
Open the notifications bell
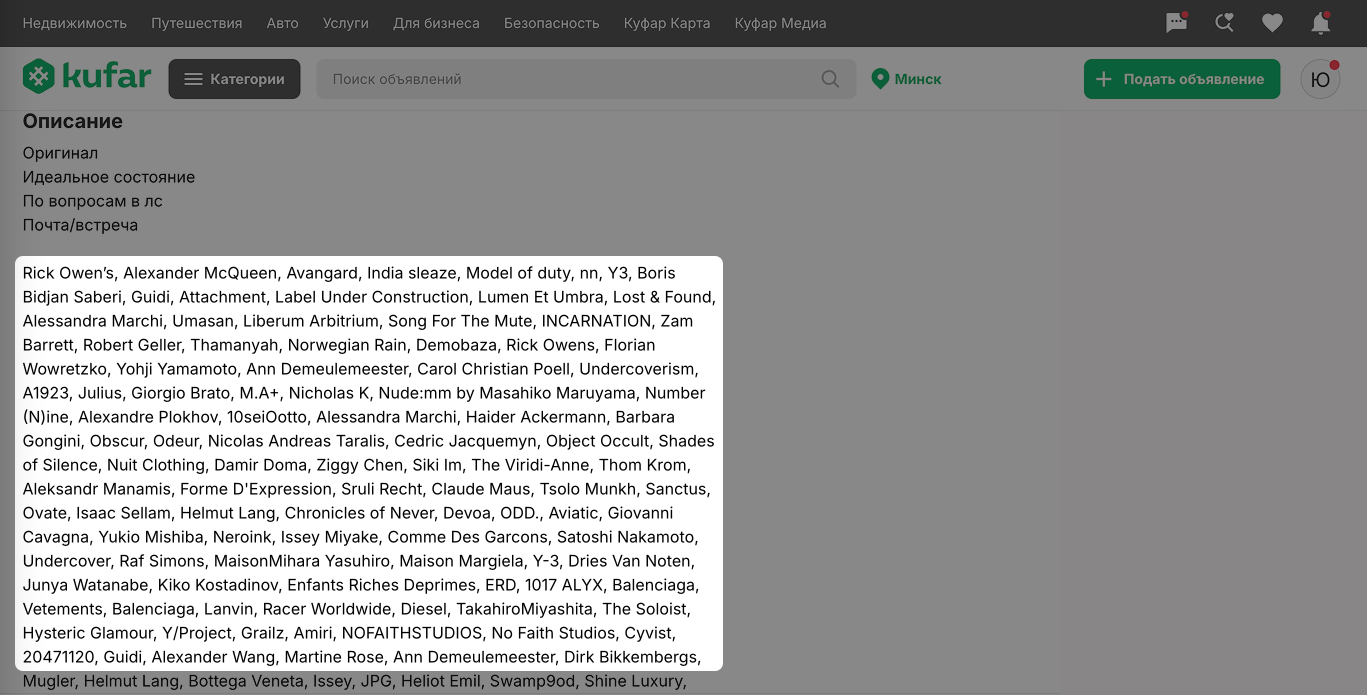[1320, 23]
